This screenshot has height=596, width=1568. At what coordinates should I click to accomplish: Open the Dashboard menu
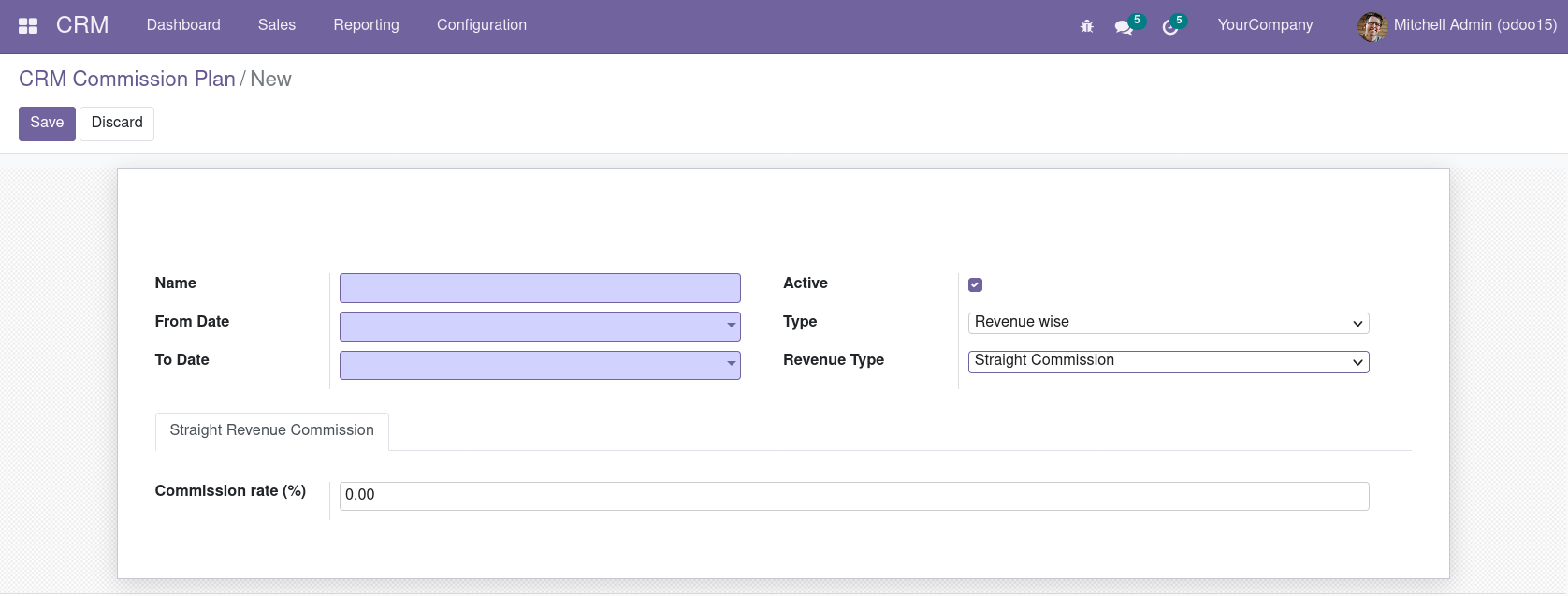[183, 25]
